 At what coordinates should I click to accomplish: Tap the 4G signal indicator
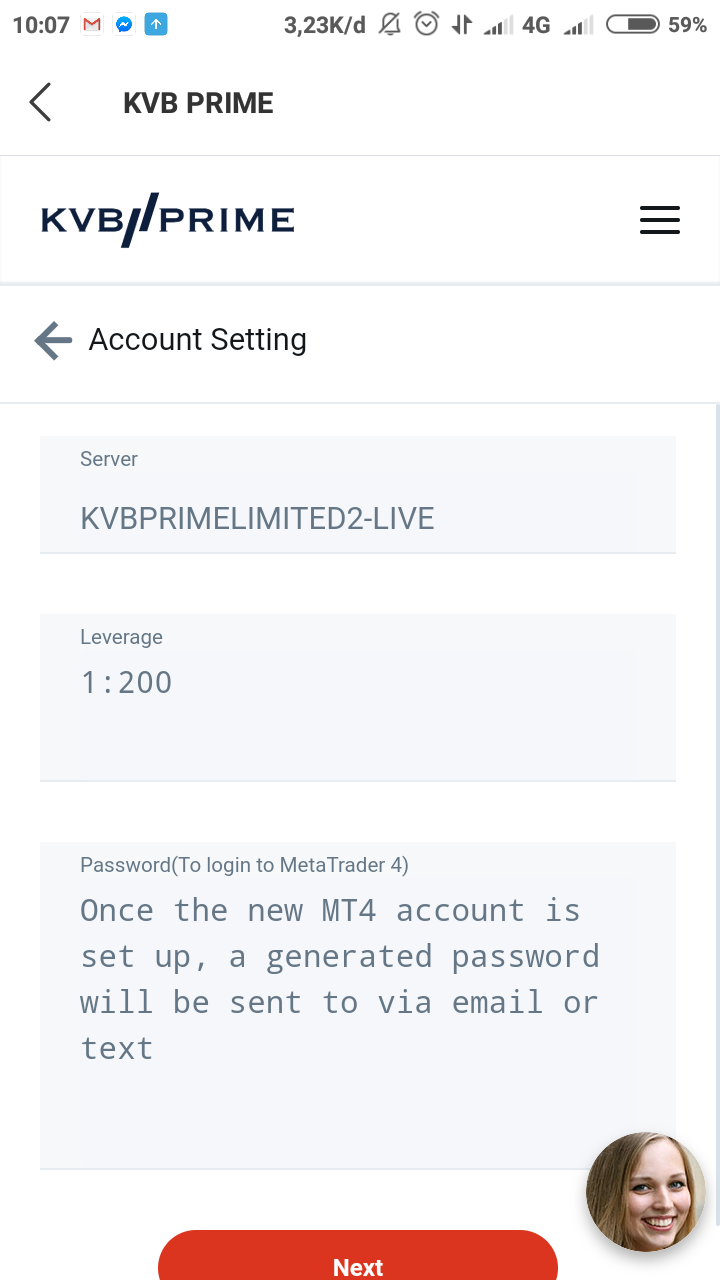537,25
